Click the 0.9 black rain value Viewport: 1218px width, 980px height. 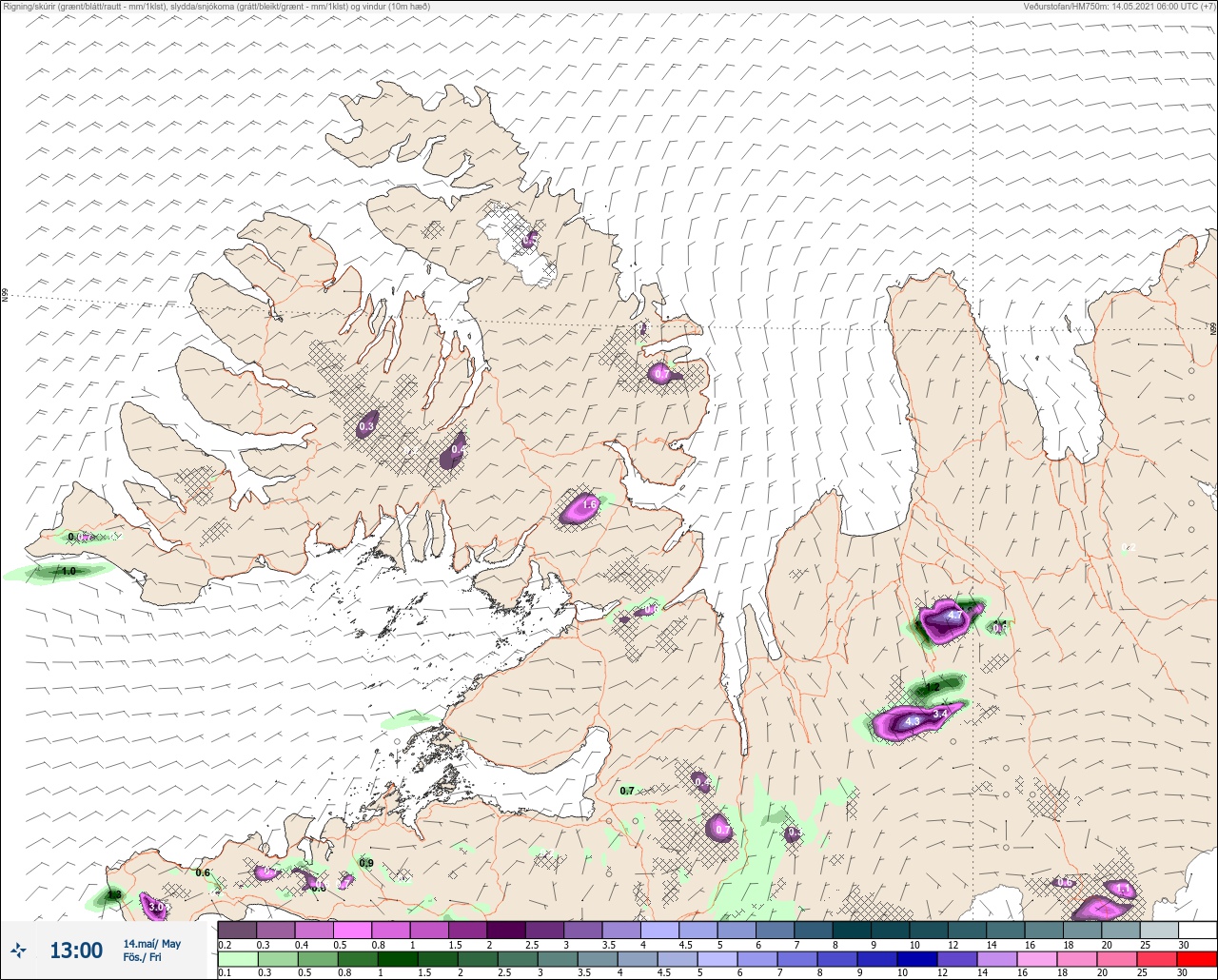[366, 864]
